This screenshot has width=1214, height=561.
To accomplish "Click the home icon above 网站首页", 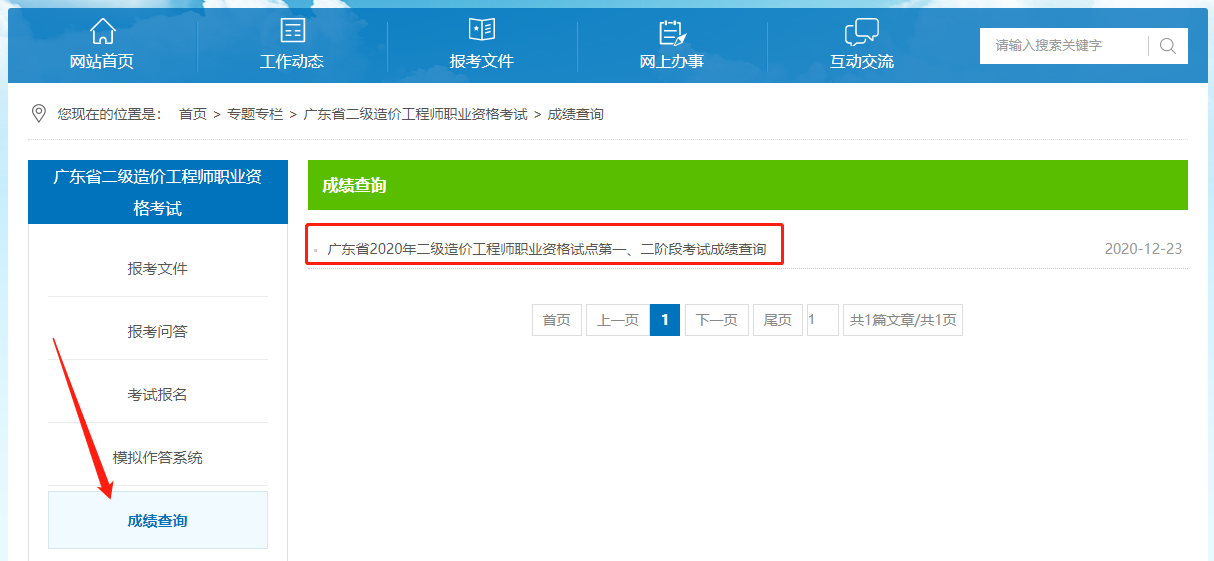I will pyautogui.click(x=102, y=31).
